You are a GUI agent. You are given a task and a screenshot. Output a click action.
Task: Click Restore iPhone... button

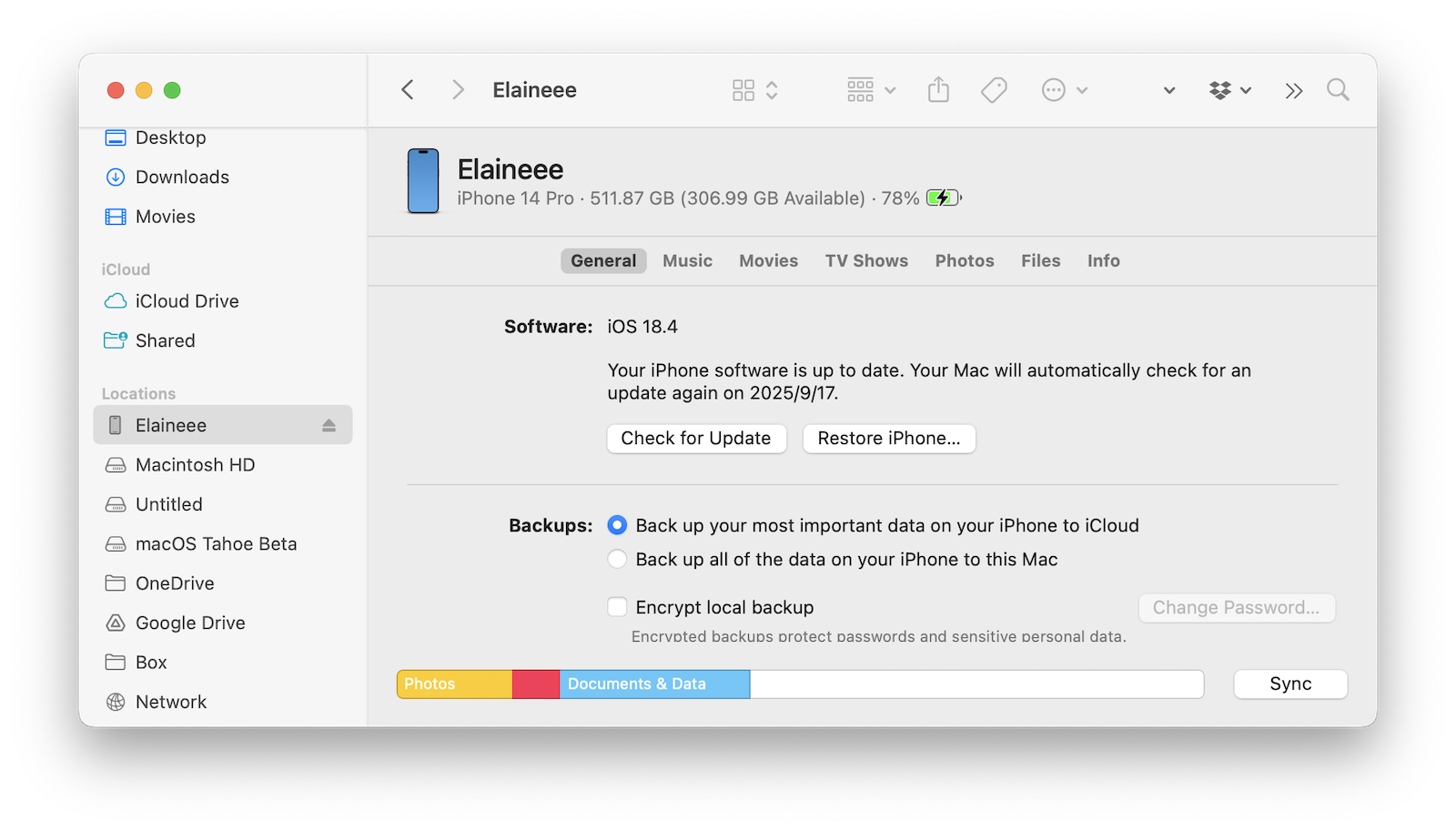click(889, 439)
